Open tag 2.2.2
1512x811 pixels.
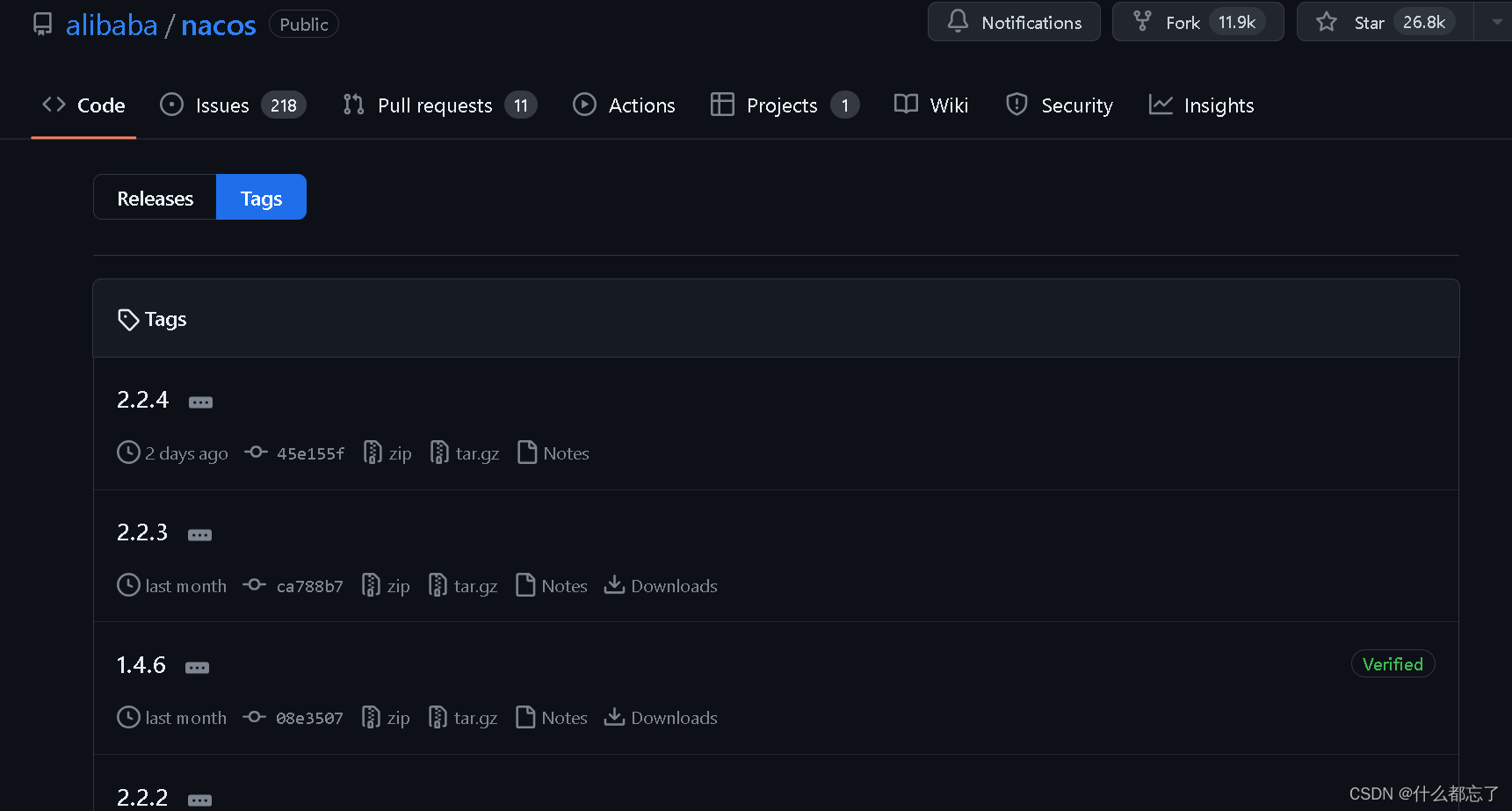click(141, 797)
